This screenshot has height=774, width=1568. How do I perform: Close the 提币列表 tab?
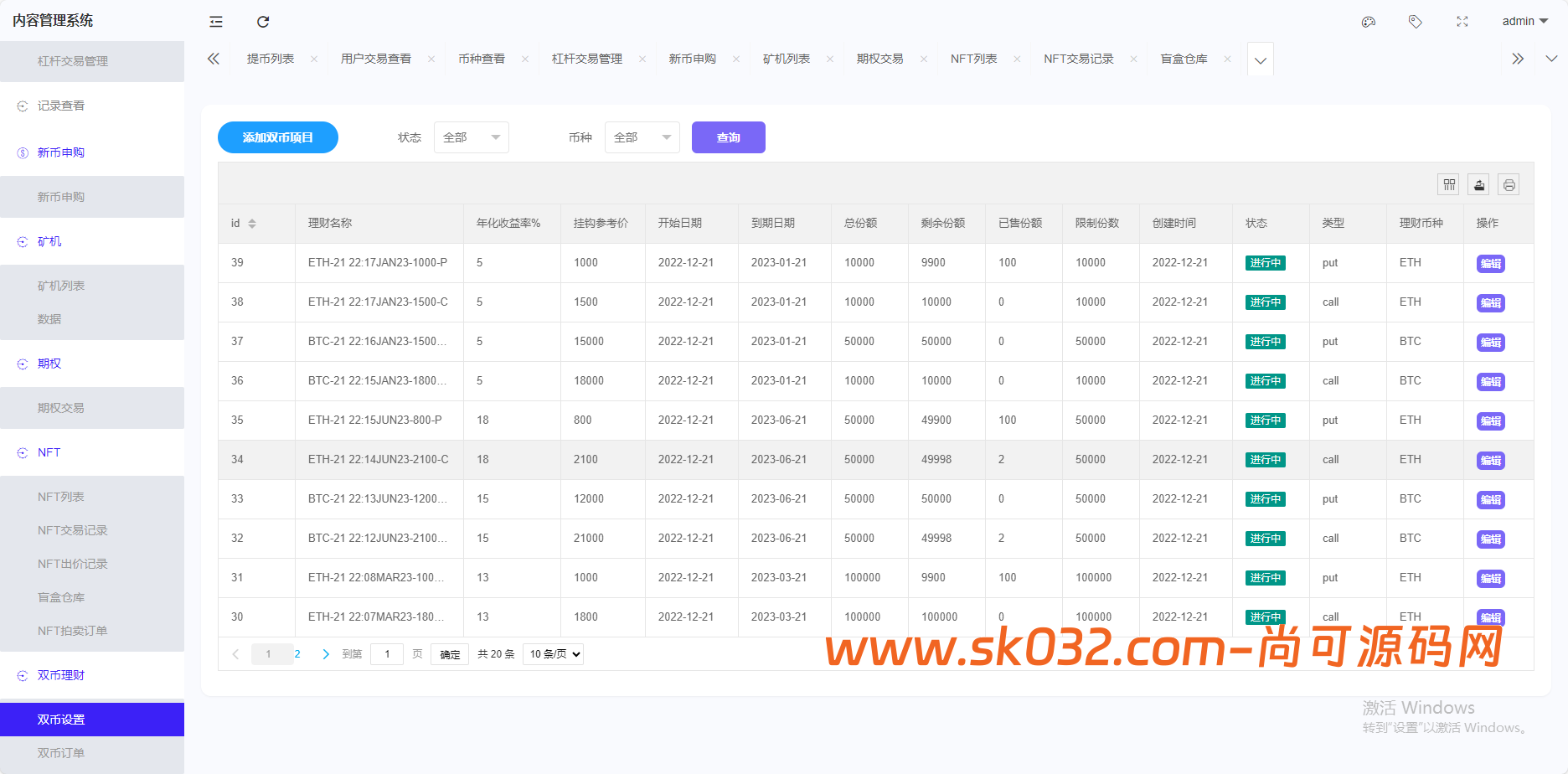(314, 59)
